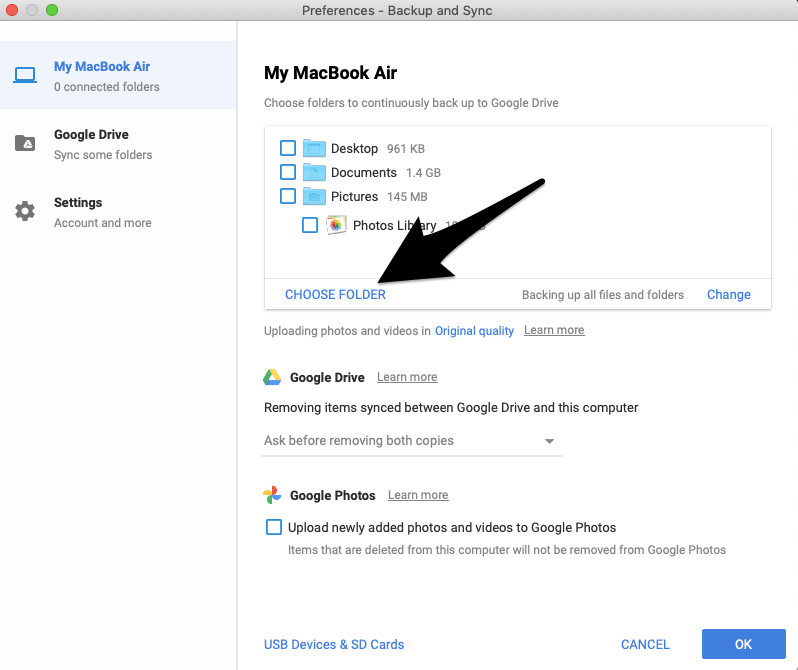Click Change next to backing up all files

click(729, 294)
